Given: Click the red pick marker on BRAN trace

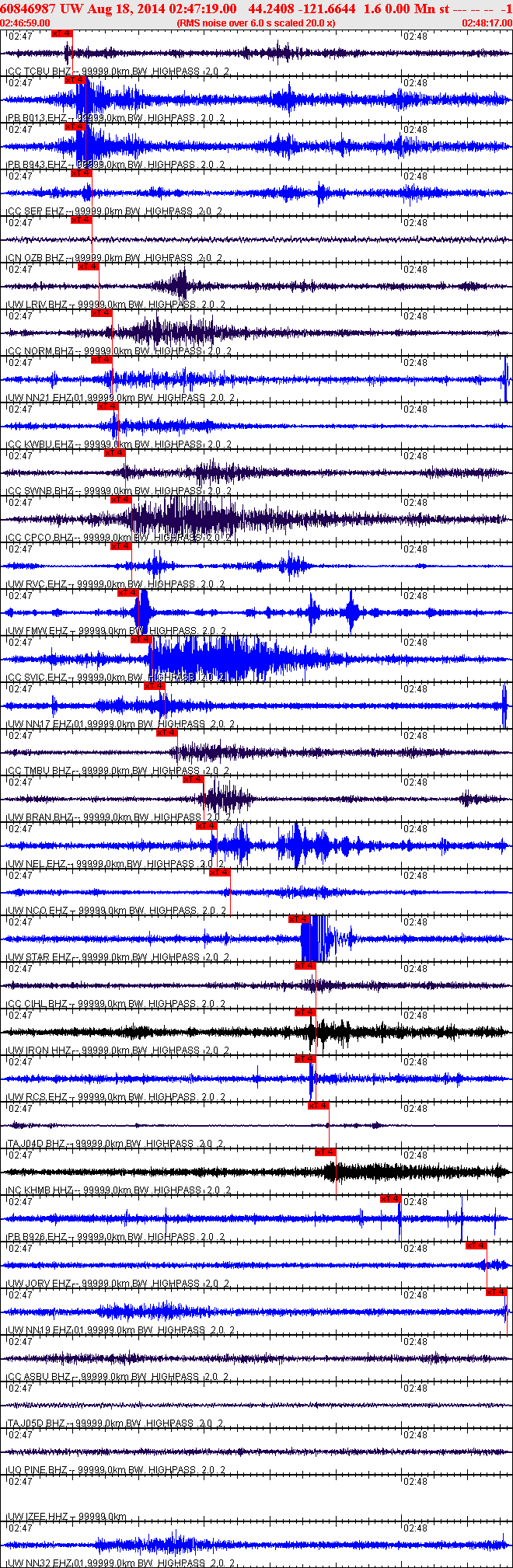Looking at the screenshot, I should [x=194, y=779].
